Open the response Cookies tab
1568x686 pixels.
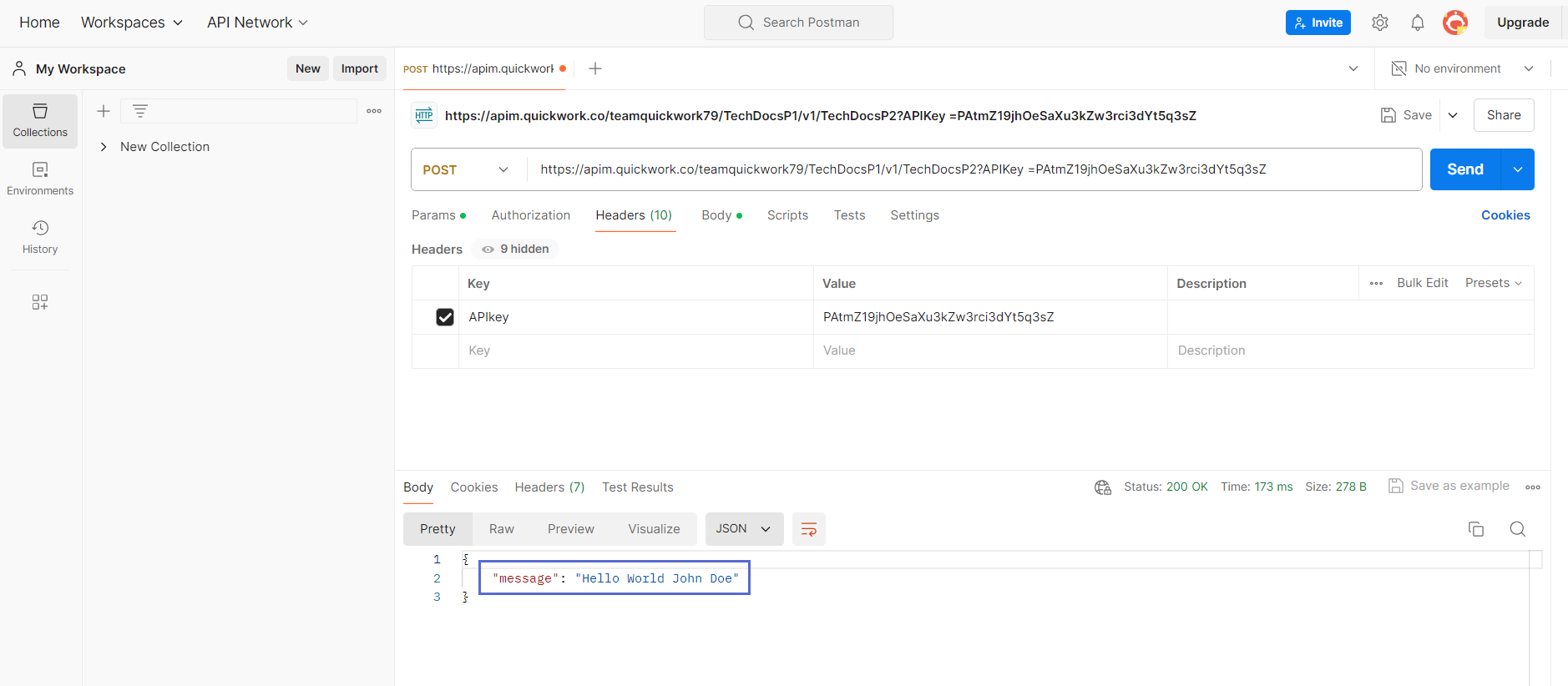click(x=474, y=487)
